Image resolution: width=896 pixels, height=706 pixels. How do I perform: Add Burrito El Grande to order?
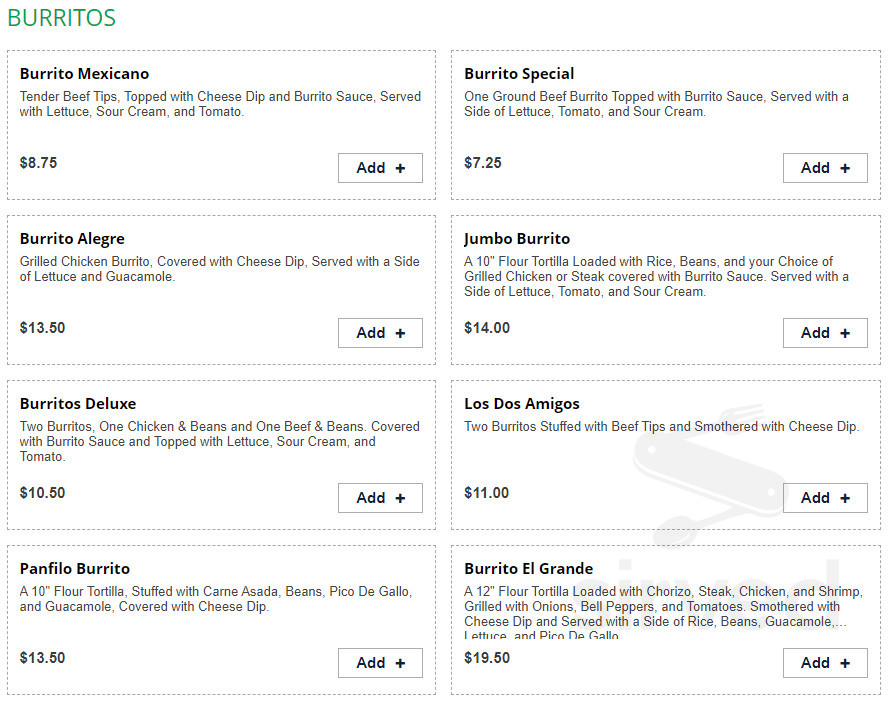[824, 663]
